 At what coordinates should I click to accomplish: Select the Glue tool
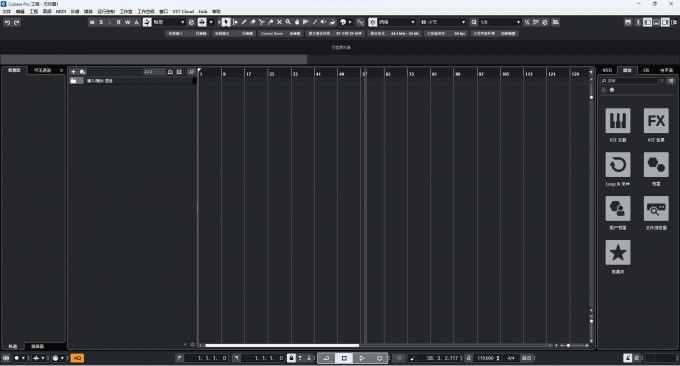[x=270, y=22]
